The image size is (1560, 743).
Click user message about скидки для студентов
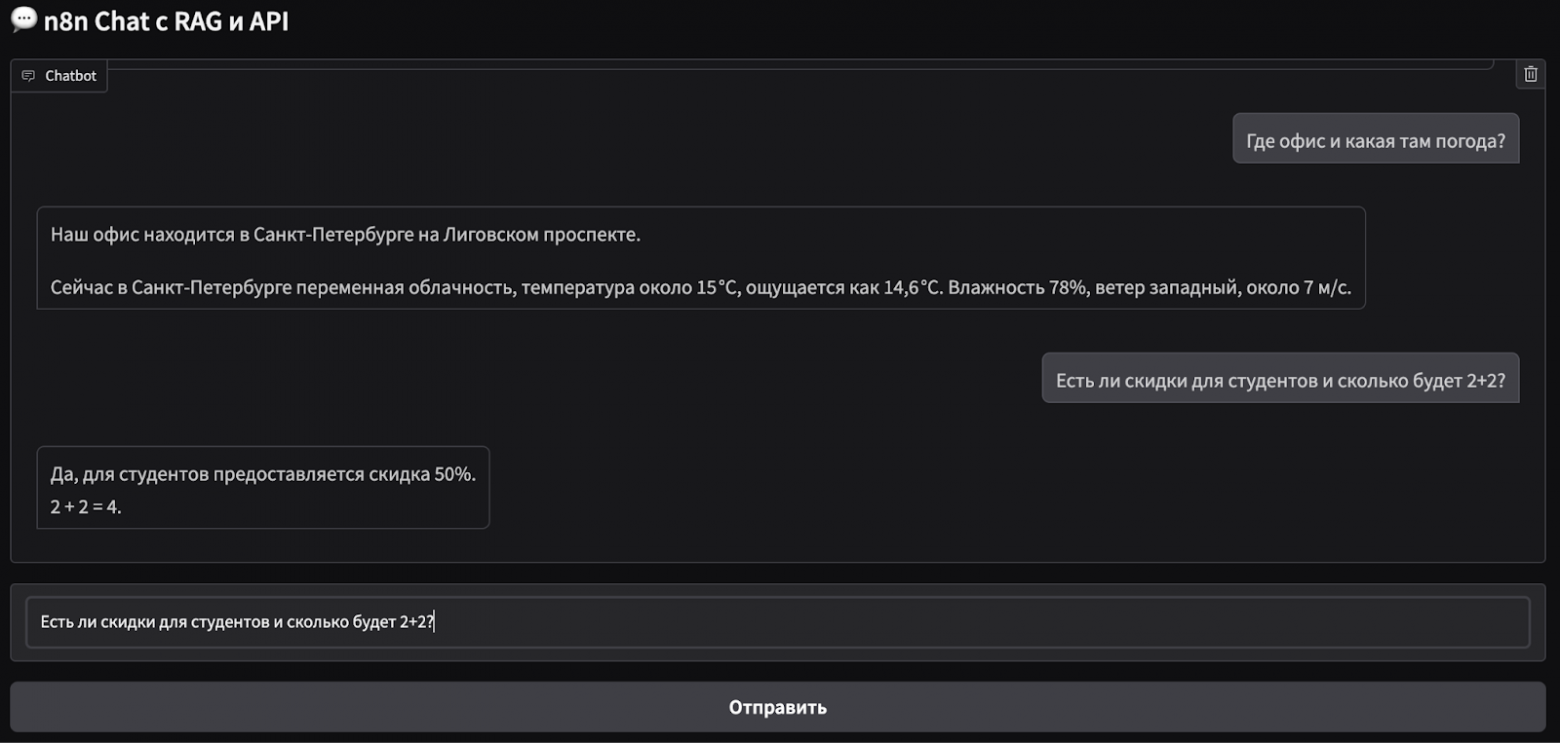point(1280,380)
